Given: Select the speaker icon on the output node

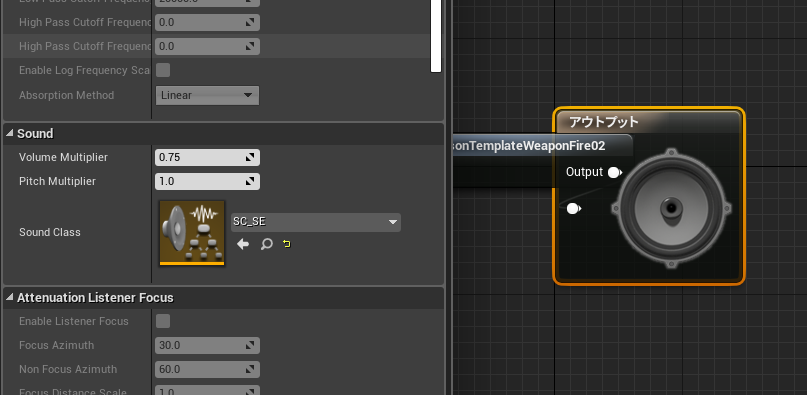Looking at the screenshot, I should click(x=671, y=208).
